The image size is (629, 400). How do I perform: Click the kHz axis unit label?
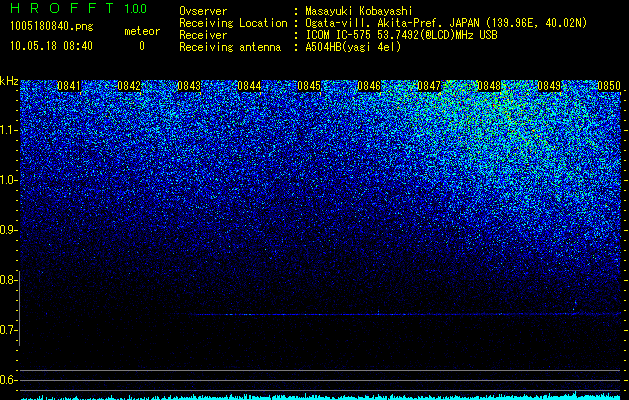click(9, 81)
